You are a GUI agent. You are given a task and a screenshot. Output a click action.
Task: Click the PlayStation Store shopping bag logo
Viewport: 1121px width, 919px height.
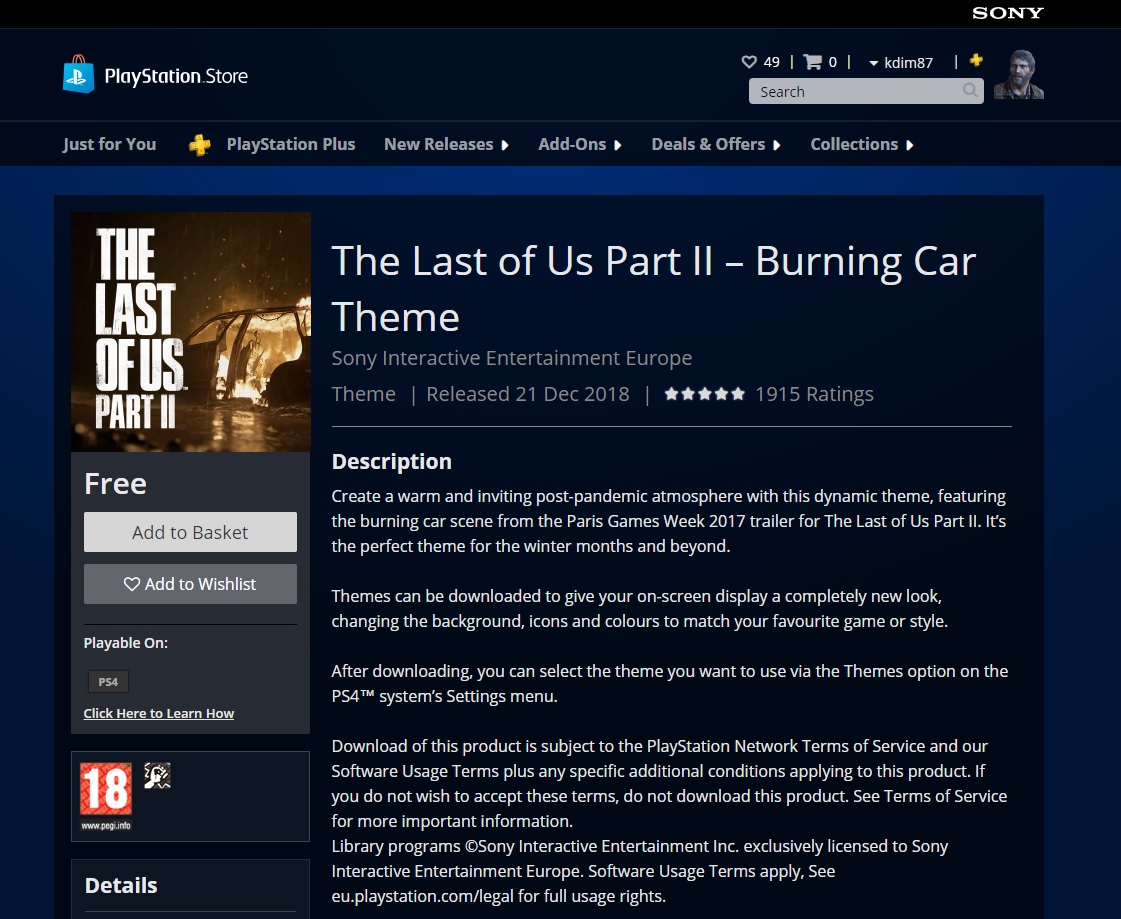click(78, 76)
